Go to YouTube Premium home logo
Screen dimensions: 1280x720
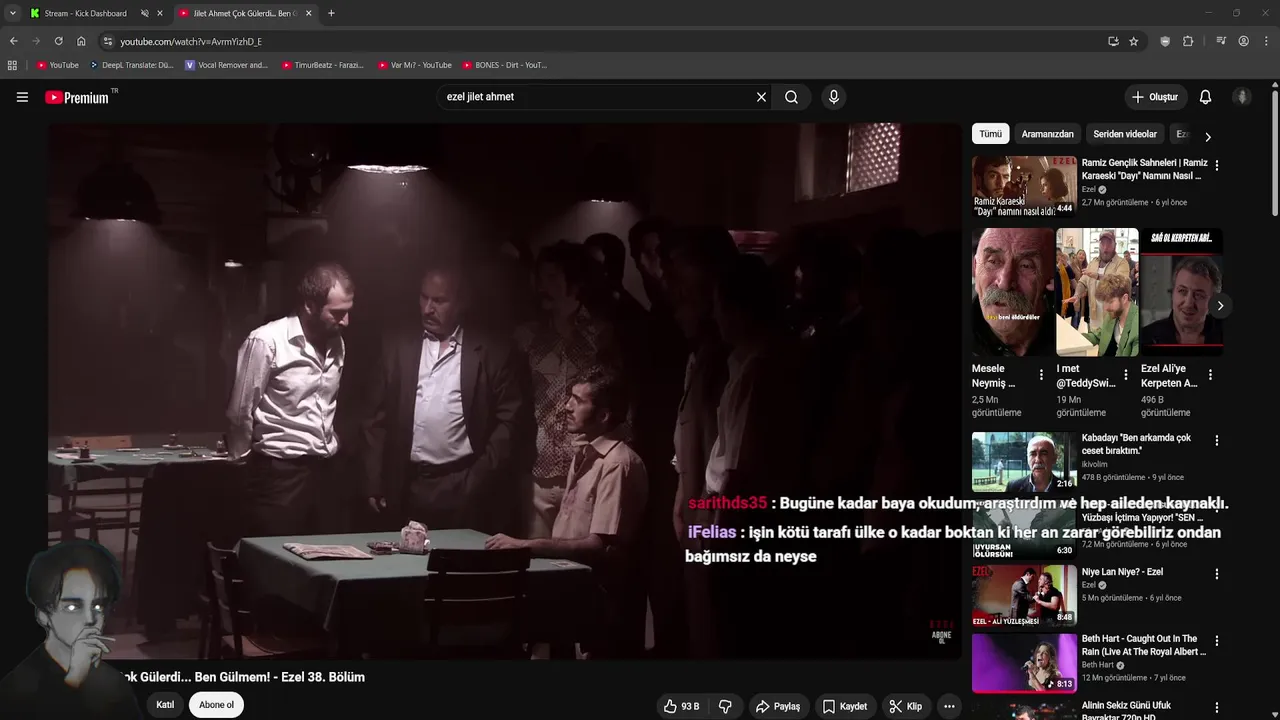[77, 97]
